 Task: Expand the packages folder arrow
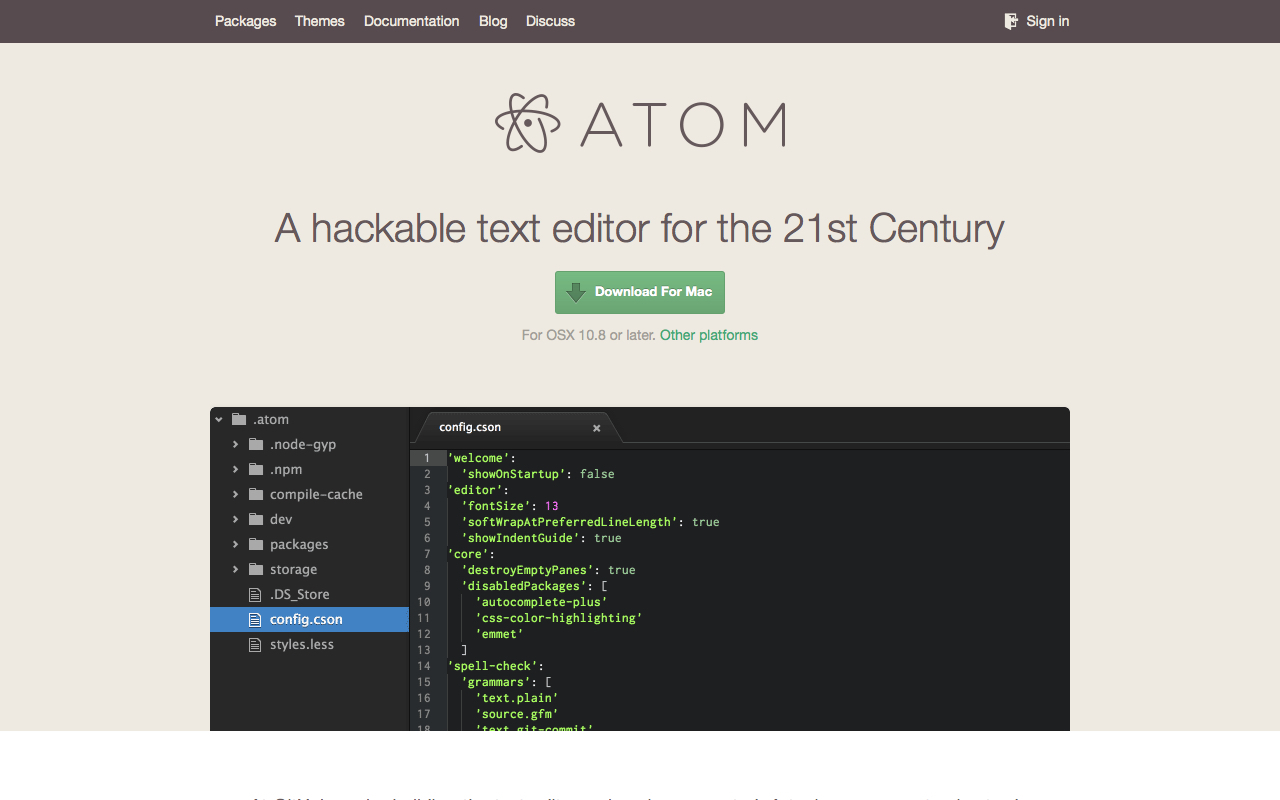tap(236, 544)
